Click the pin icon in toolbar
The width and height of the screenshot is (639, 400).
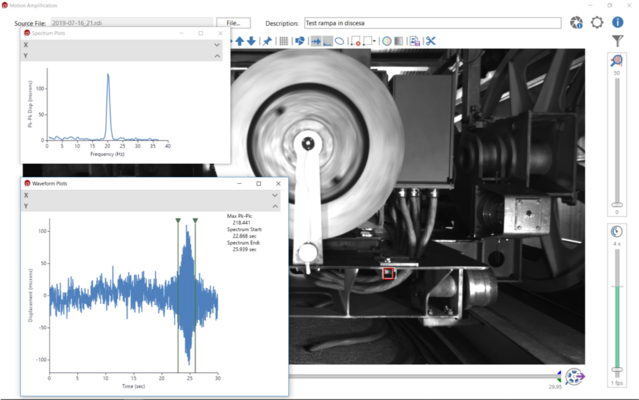[267, 41]
